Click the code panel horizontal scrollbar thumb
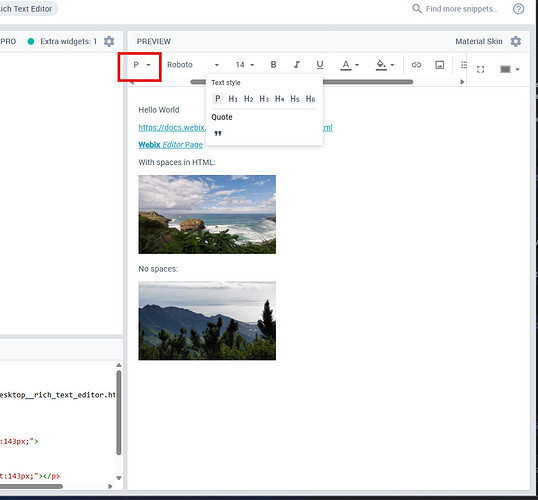 (x=31, y=486)
